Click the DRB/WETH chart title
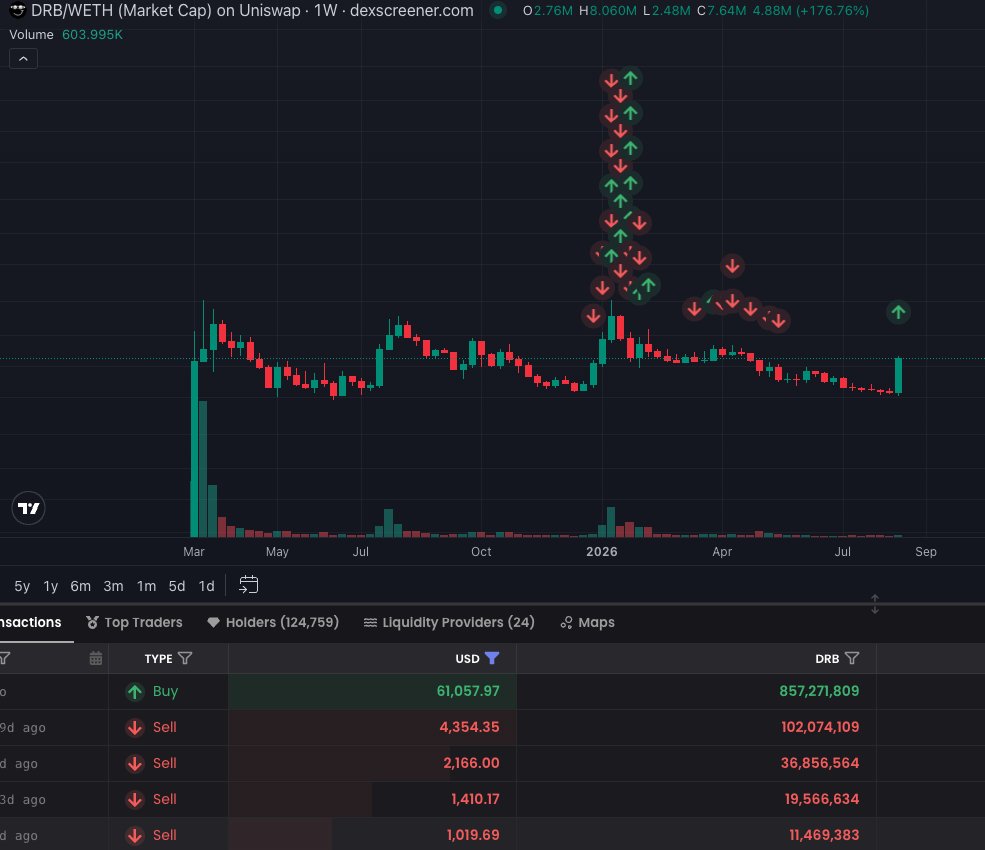 (252, 11)
